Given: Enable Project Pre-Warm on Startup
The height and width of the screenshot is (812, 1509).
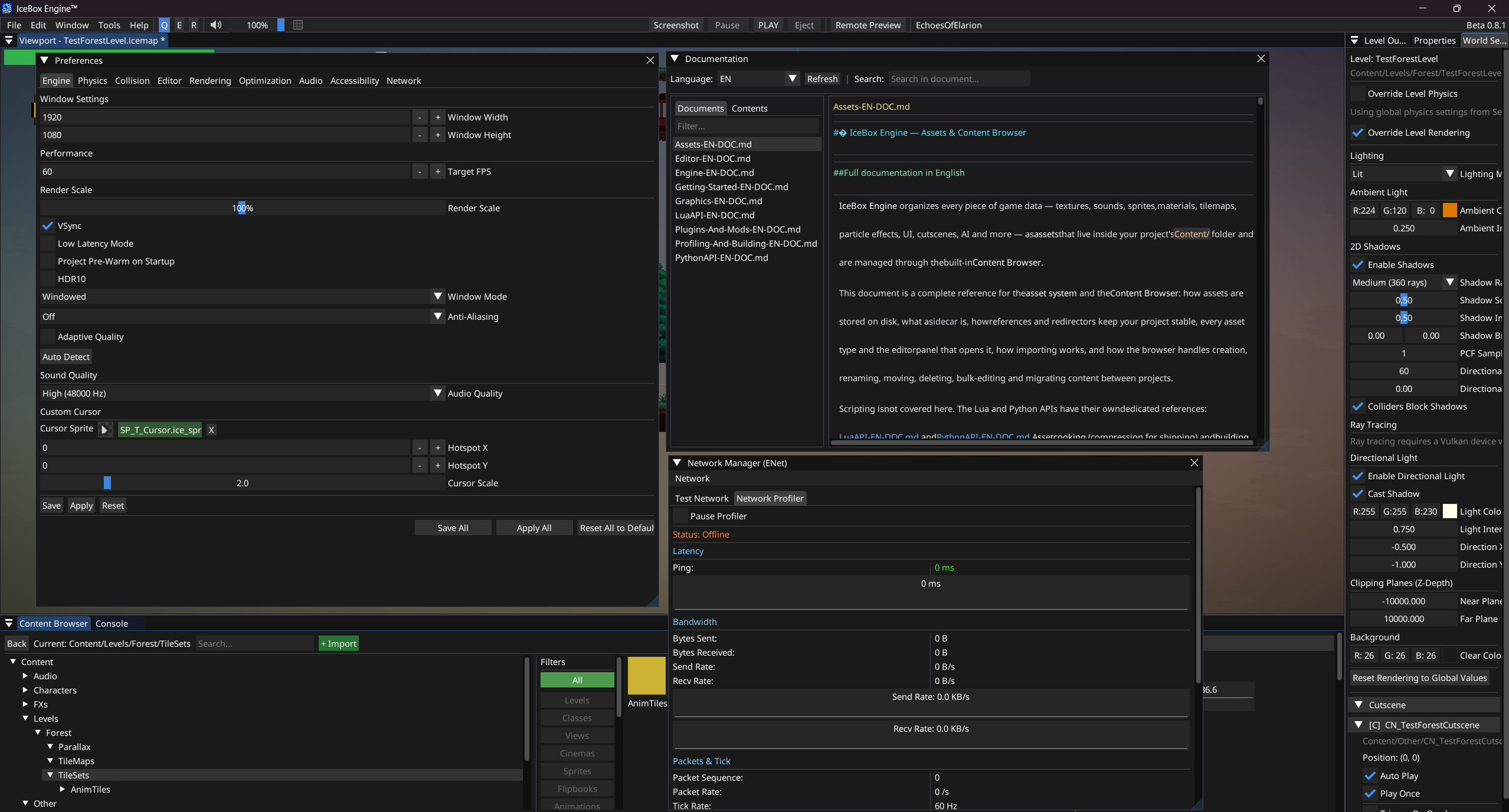Looking at the screenshot, I should pos(48,261).
